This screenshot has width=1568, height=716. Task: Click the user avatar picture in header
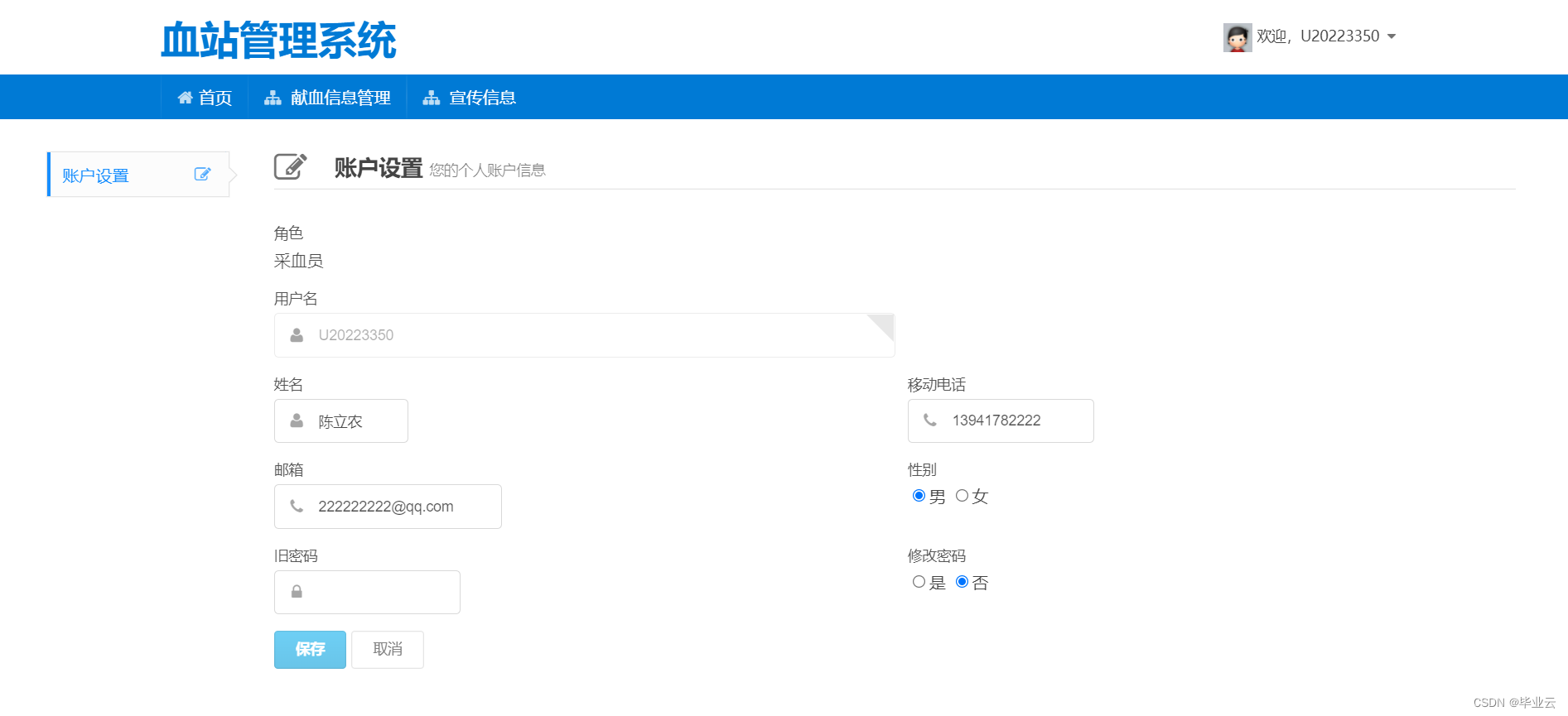click(x=1238, y=37)
